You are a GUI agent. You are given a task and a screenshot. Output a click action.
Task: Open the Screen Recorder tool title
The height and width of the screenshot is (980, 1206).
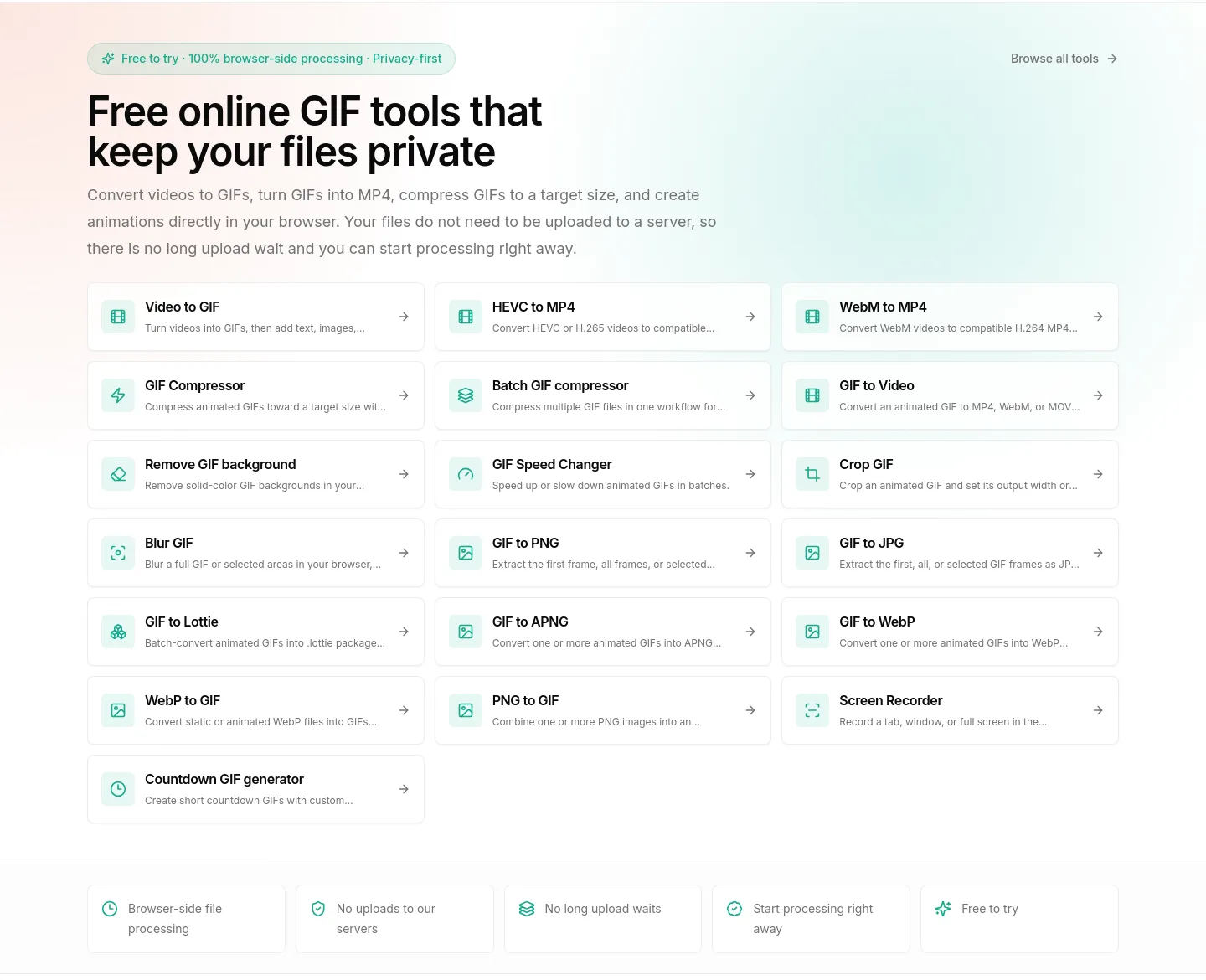pos(891,700)
